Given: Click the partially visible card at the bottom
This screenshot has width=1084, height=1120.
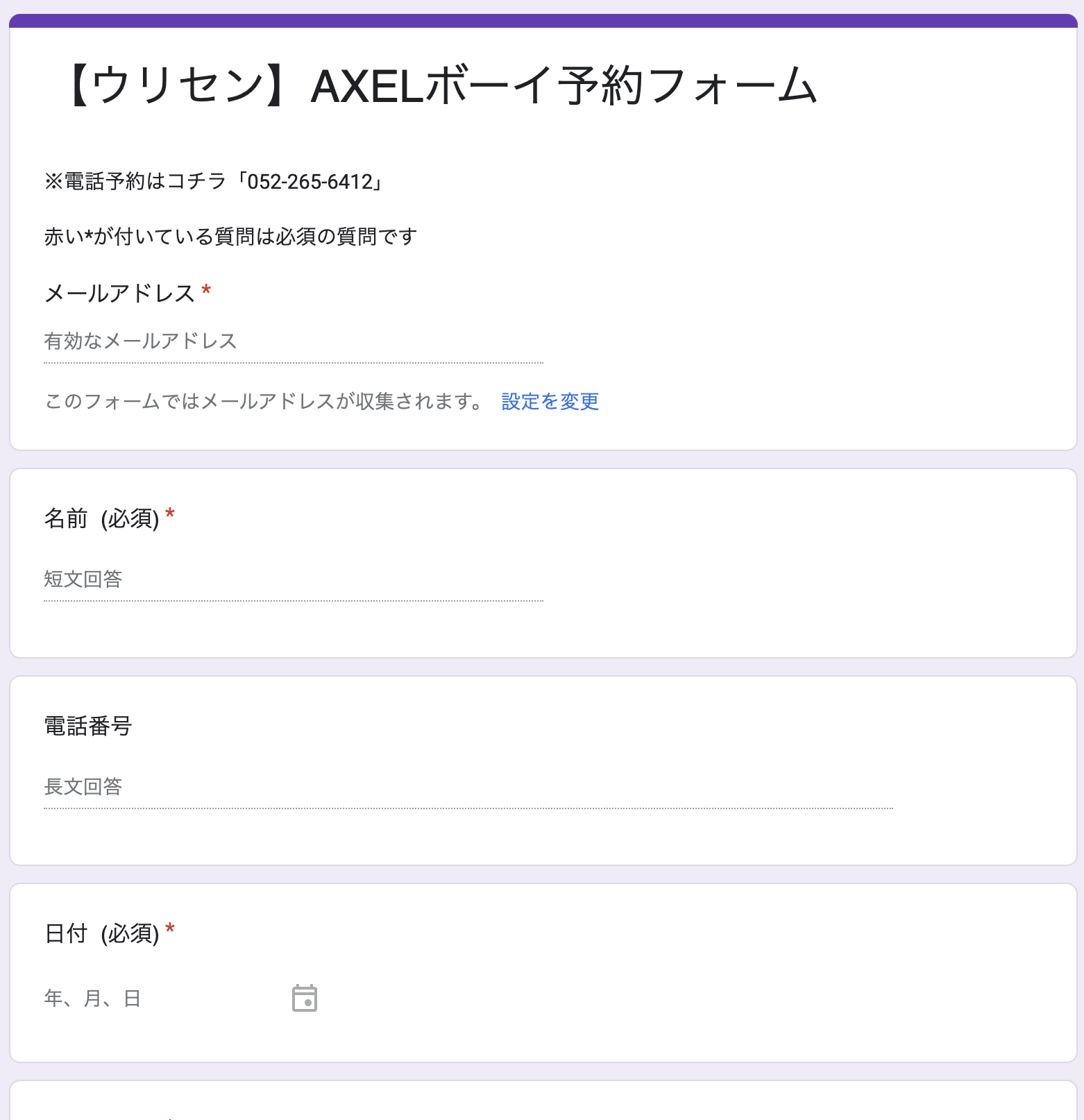Looking at the screenshot, I should coord(543,1103).
